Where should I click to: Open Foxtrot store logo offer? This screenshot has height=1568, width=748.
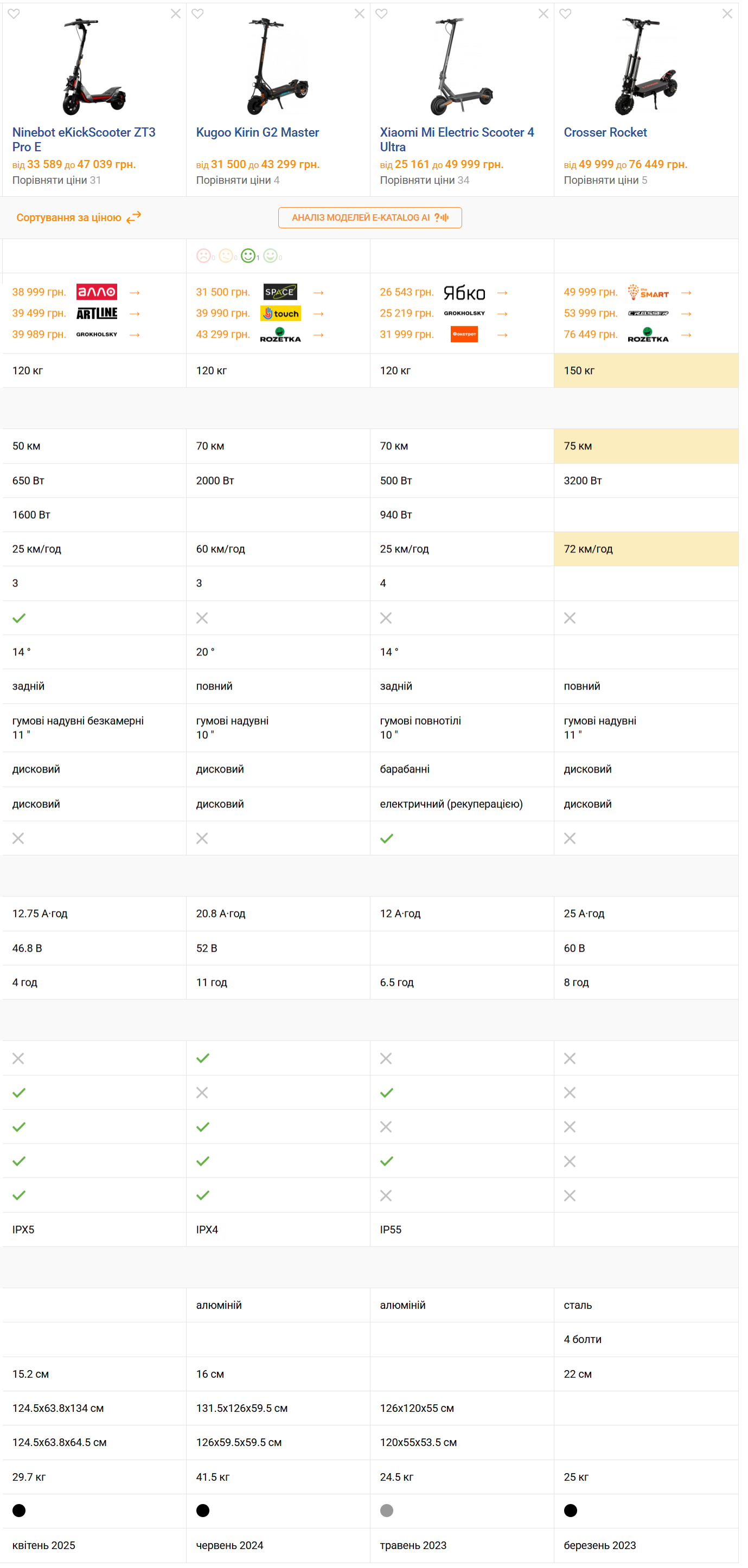tap(464, 334)
